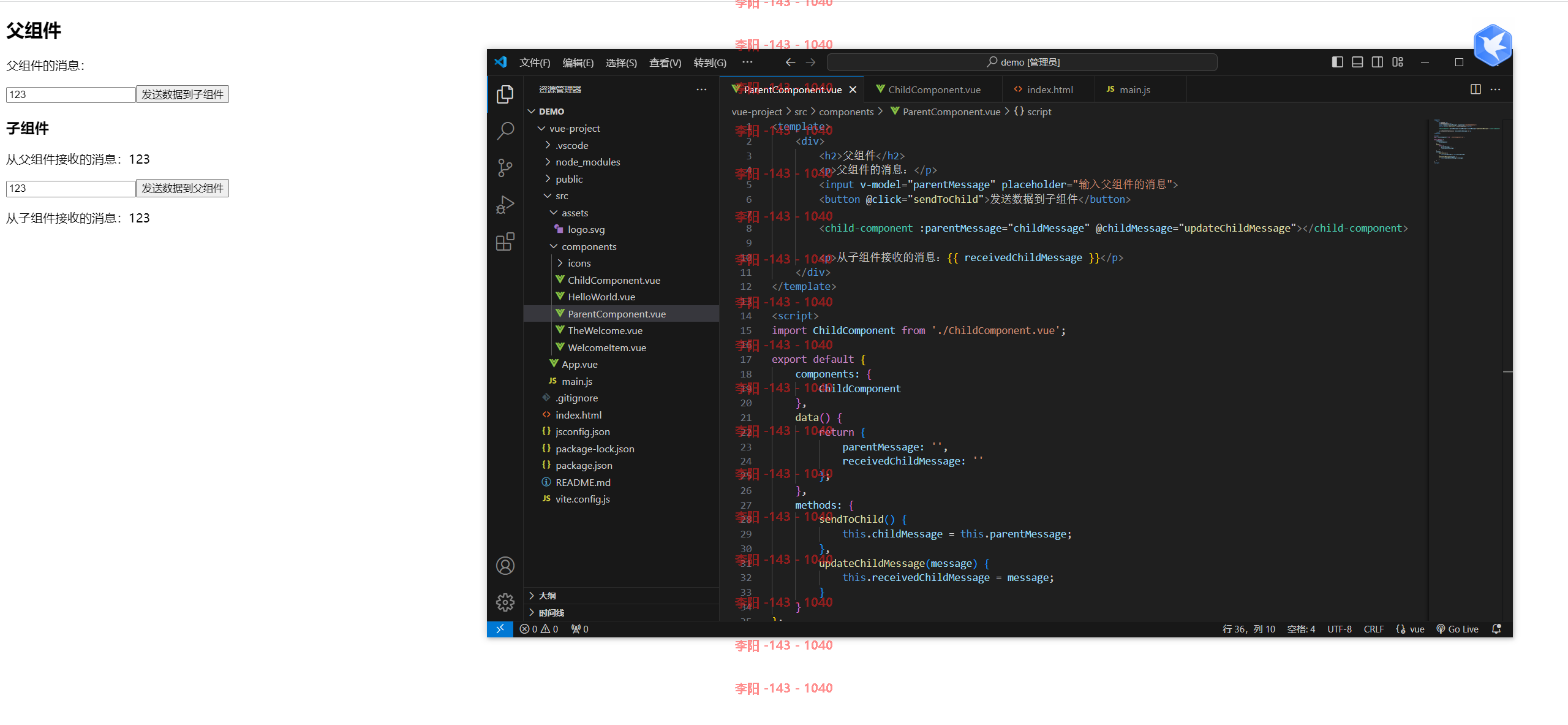Image resolution: width=1568 pixels, height=725 pixels.
Task: Open the Manage gear settings icon
Action: click(505, 602)
